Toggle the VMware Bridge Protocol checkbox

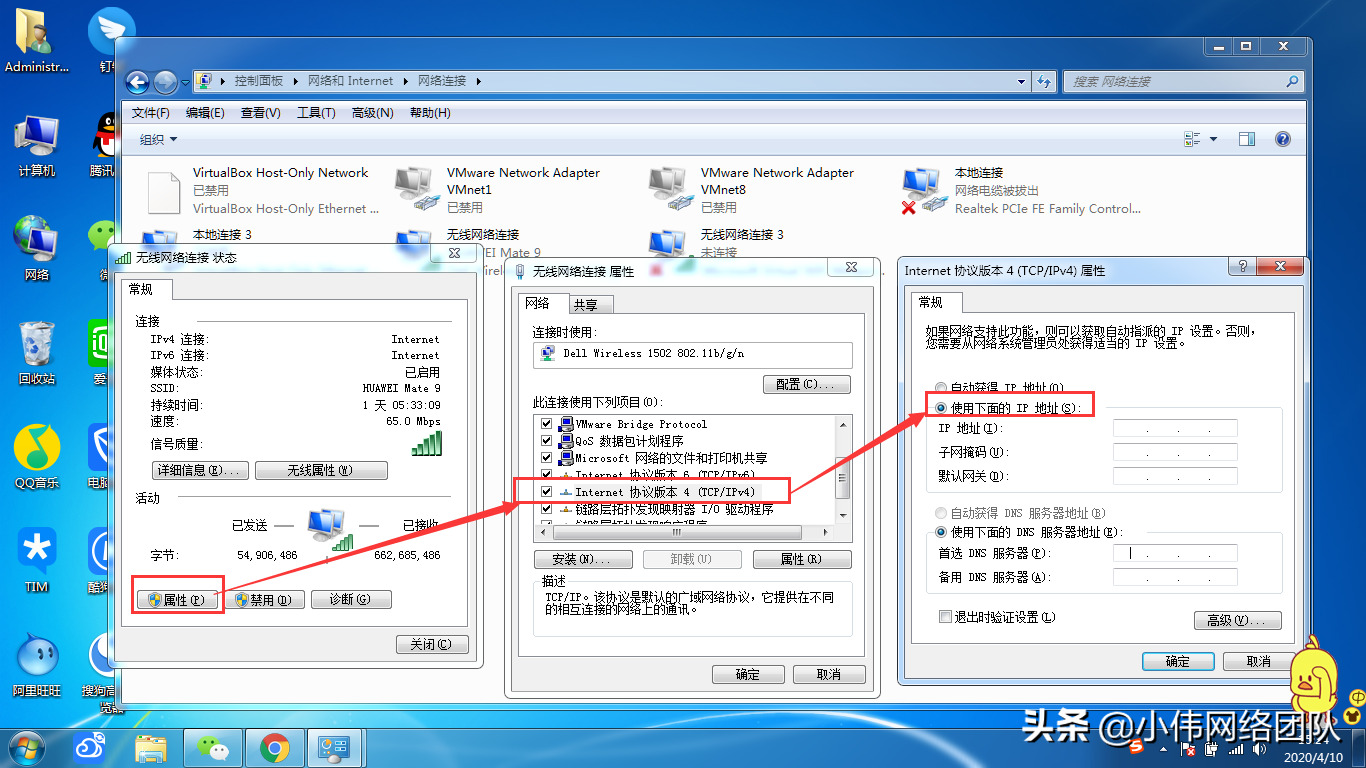pos(546,424)
